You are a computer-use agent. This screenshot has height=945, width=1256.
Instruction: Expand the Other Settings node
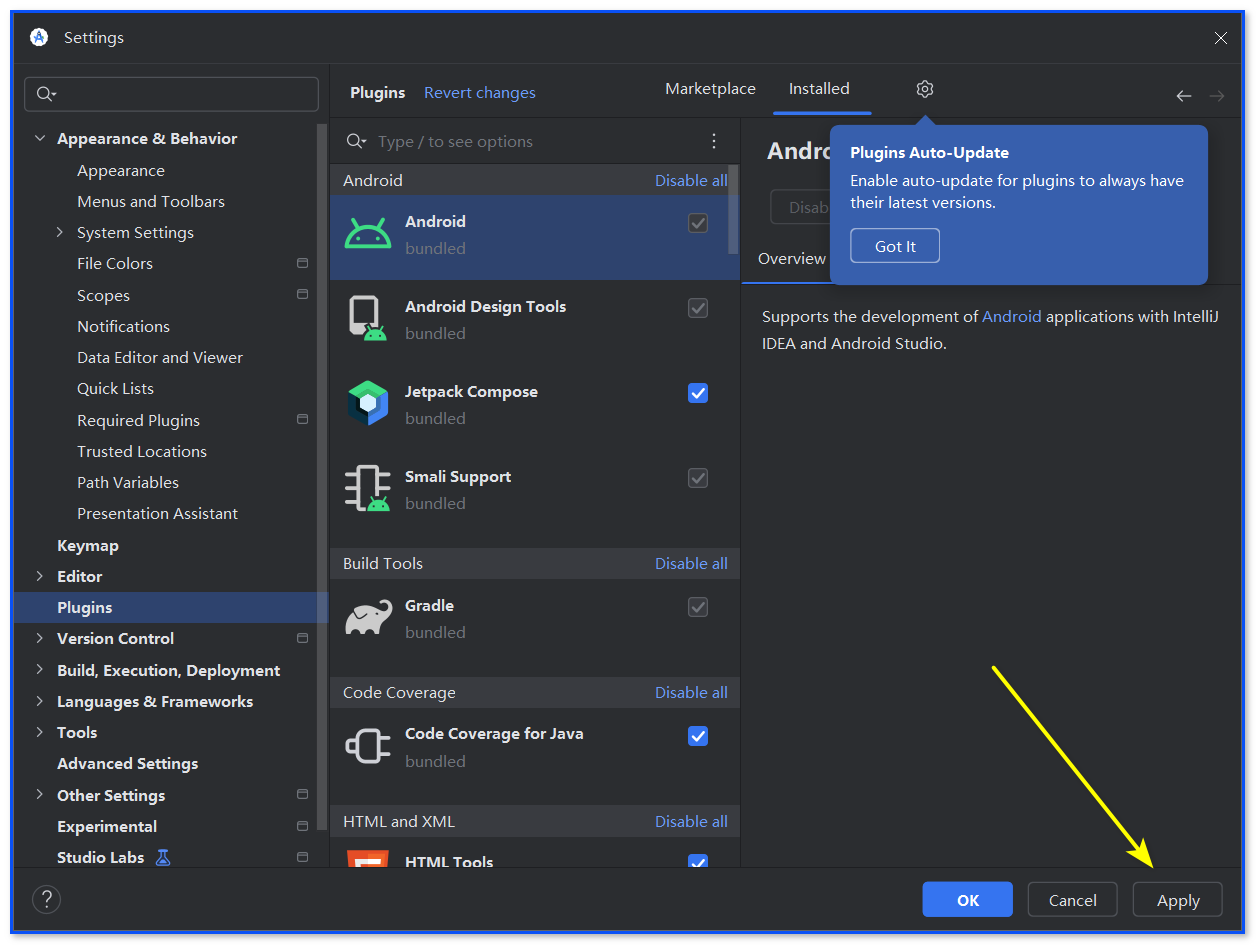click(40, 795)
